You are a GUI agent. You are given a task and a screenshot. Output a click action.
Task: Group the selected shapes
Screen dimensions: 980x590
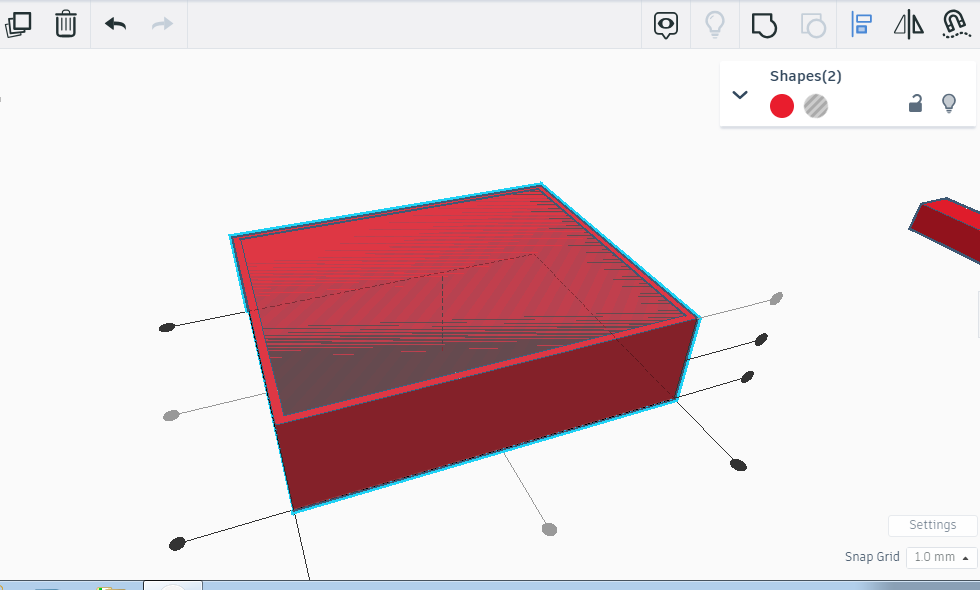tap(764, 25)
